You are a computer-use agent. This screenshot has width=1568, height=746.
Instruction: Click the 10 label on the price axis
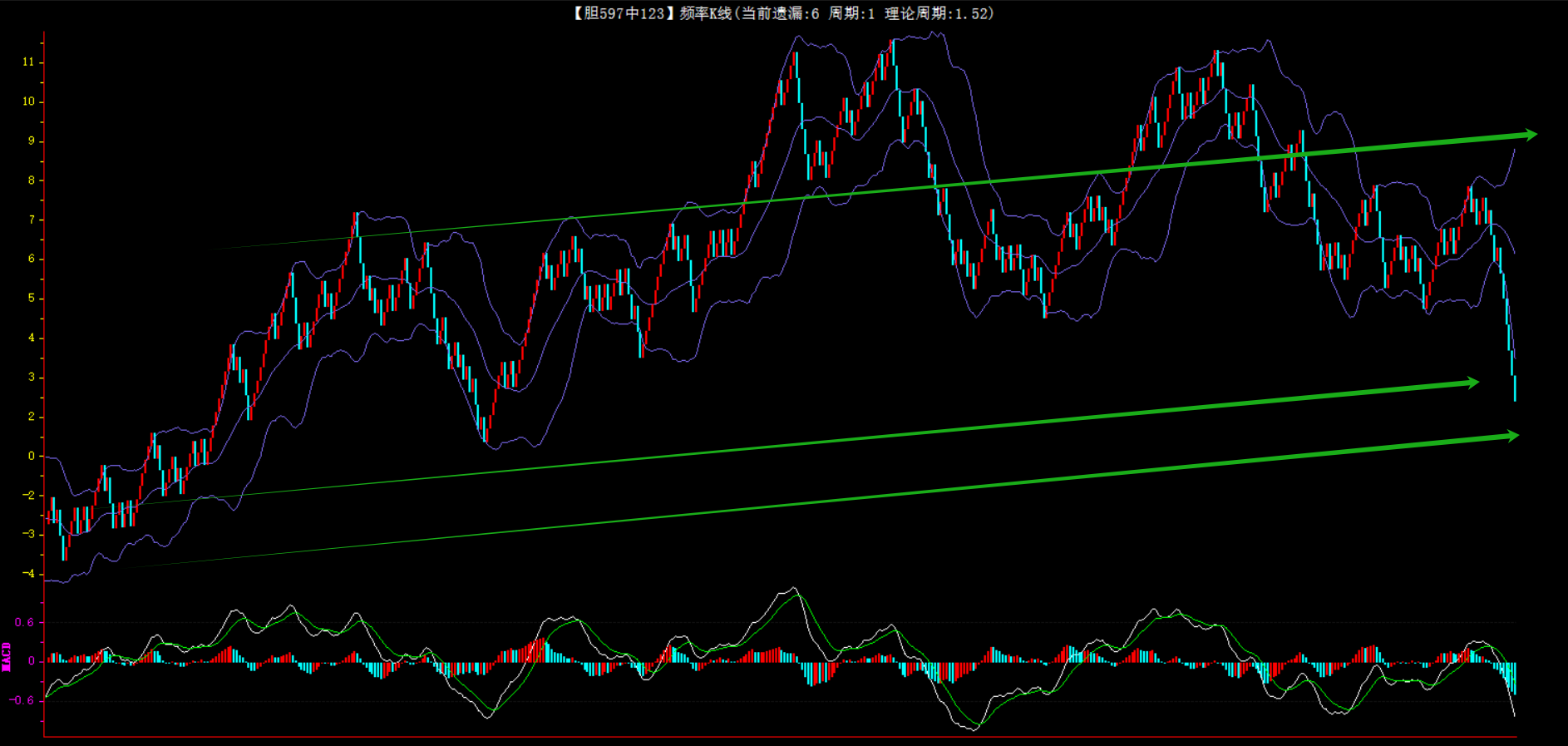click(x=28, y=101)
